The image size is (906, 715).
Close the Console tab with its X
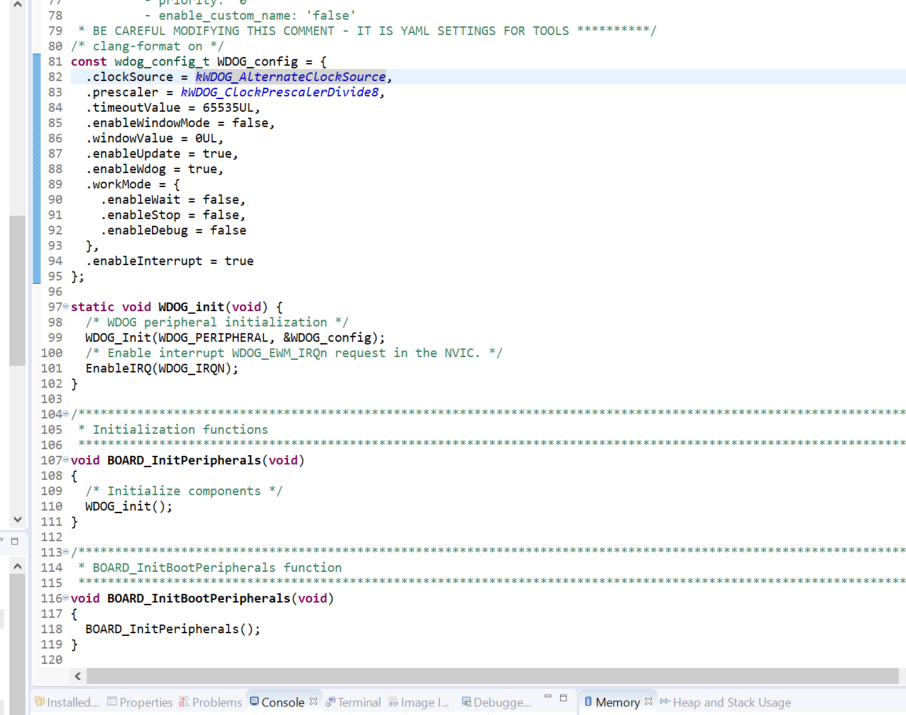(x=313, y=701)
